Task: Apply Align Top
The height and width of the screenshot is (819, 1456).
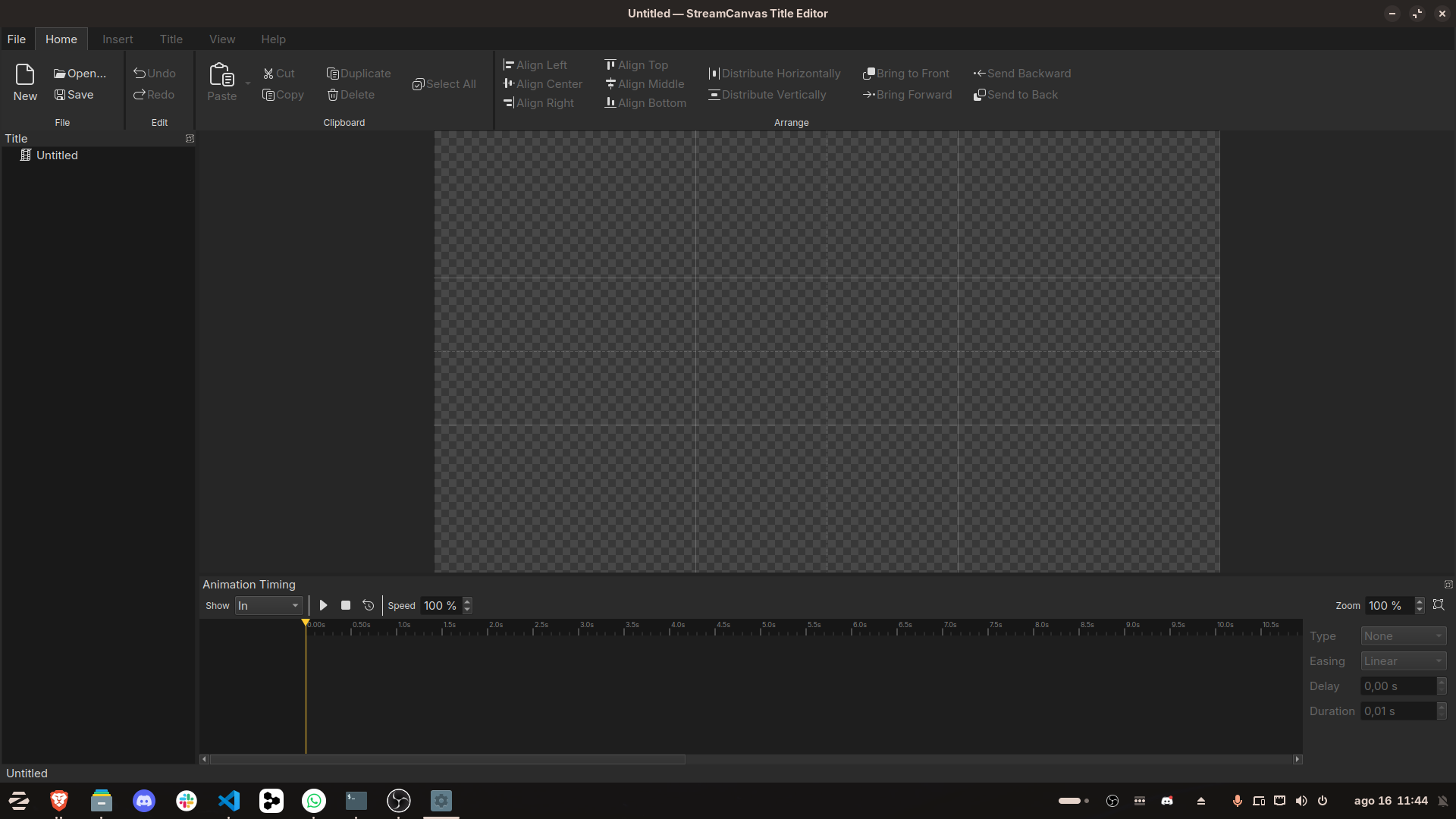Action: [636, 65]
